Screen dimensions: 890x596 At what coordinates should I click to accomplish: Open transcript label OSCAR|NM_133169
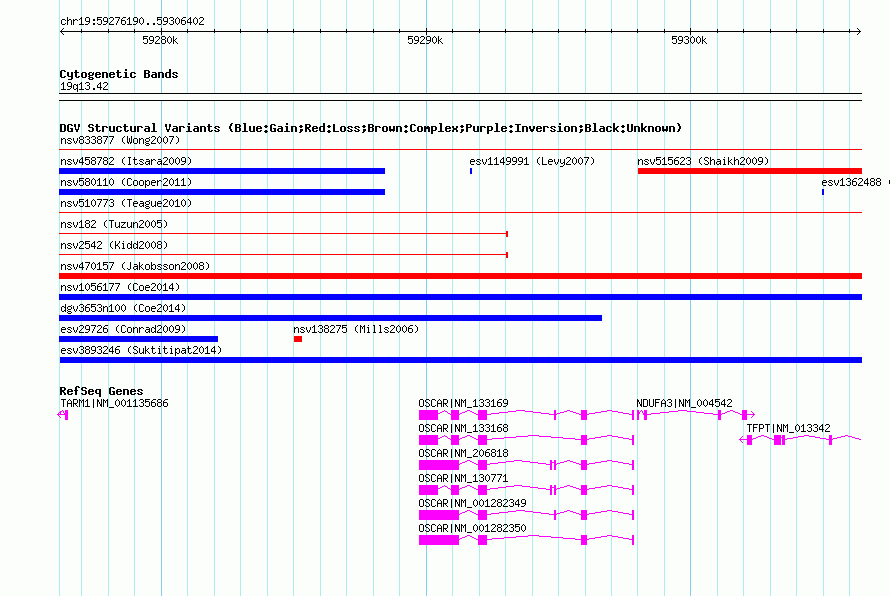click(x=463, y=404)
